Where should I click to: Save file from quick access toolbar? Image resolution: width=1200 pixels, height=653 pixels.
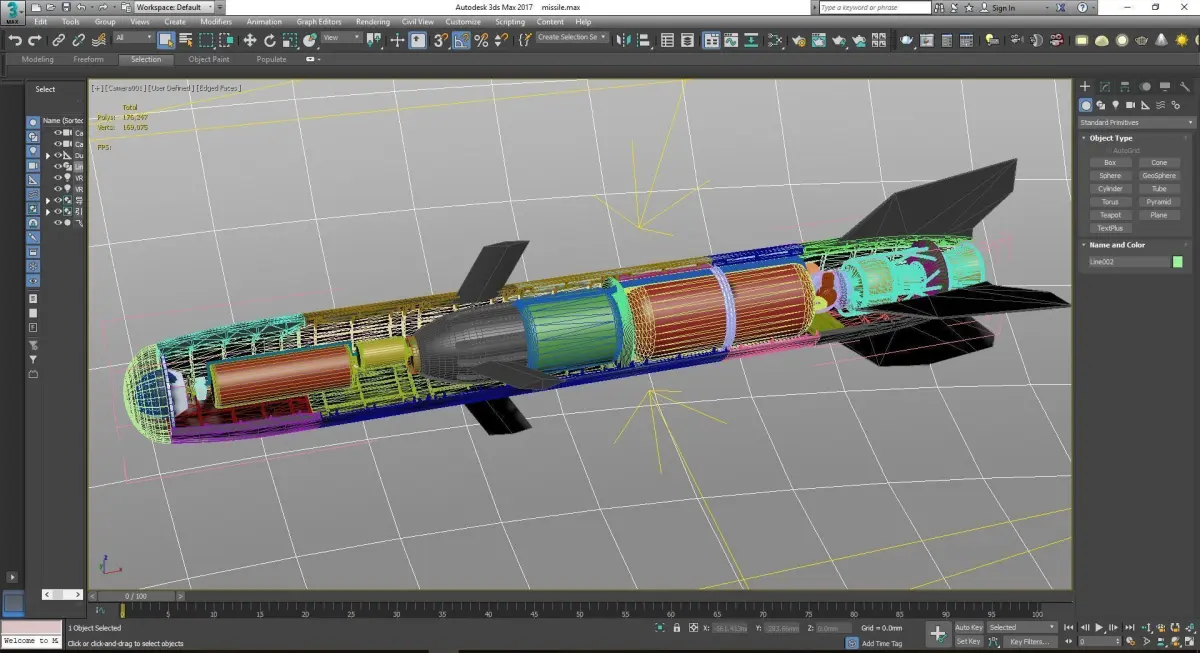point(65,7)
